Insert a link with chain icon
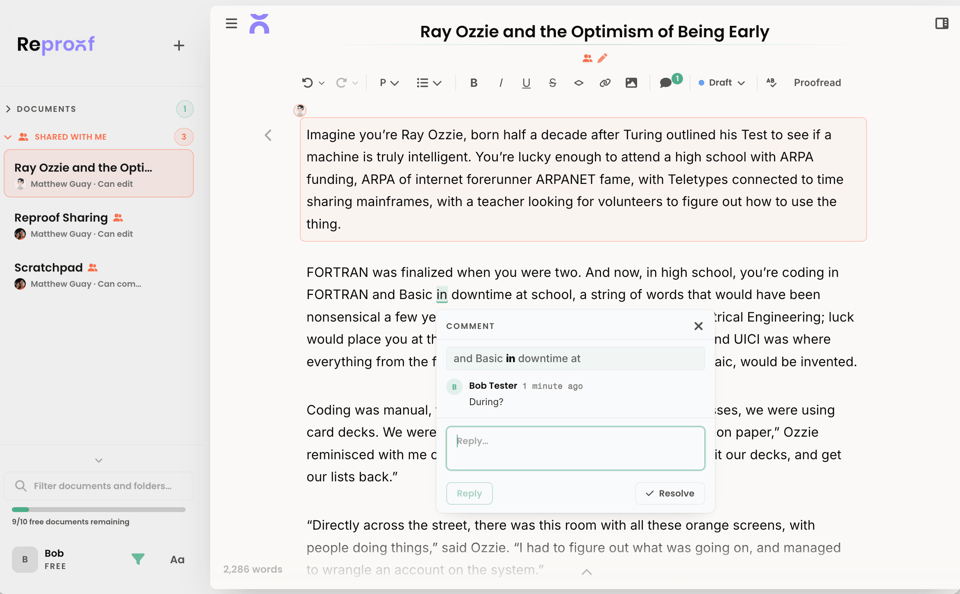 605,83
